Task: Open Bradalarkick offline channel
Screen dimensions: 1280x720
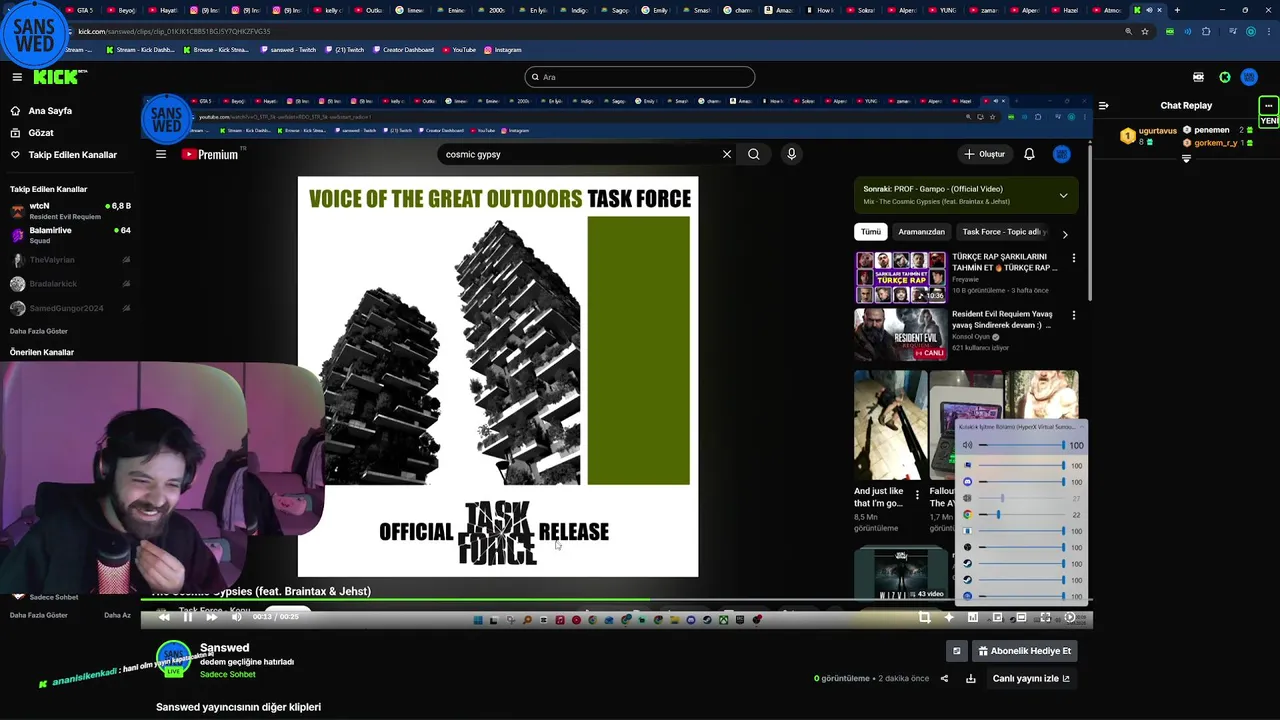Action: [70, 284]
